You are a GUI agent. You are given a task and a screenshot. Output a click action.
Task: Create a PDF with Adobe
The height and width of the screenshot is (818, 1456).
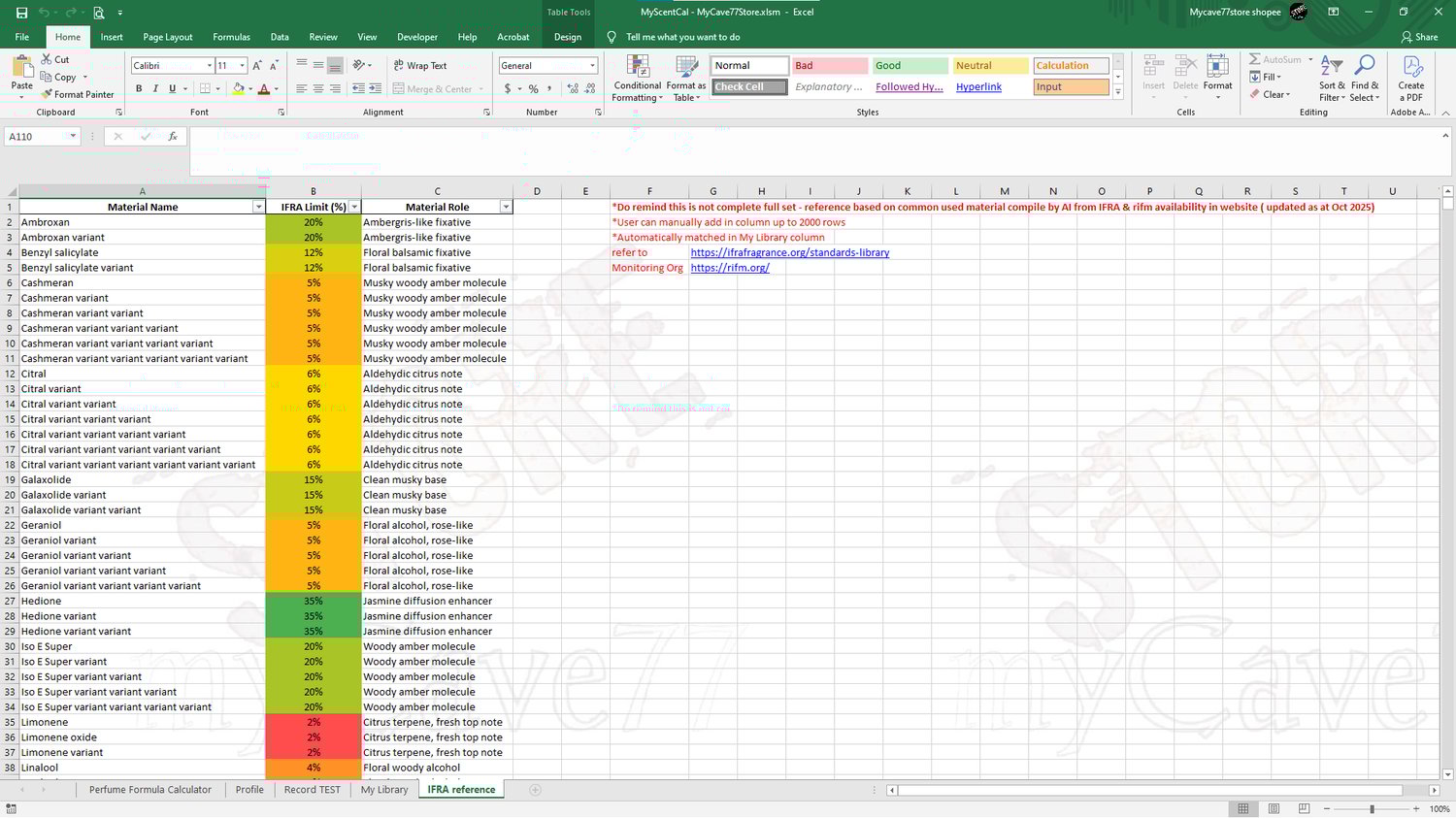point(1411,78)
